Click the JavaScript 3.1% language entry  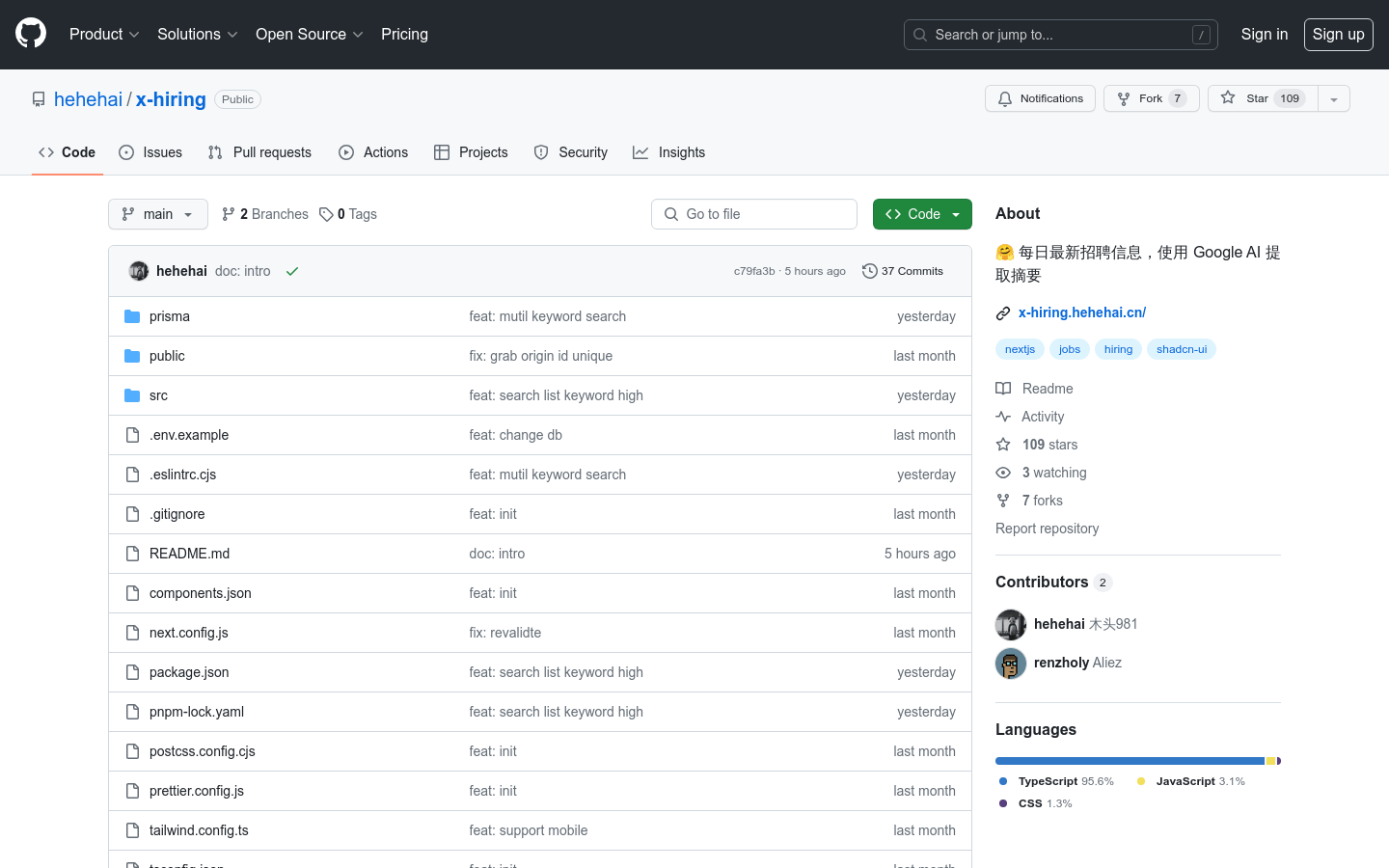click(1191, 781)
